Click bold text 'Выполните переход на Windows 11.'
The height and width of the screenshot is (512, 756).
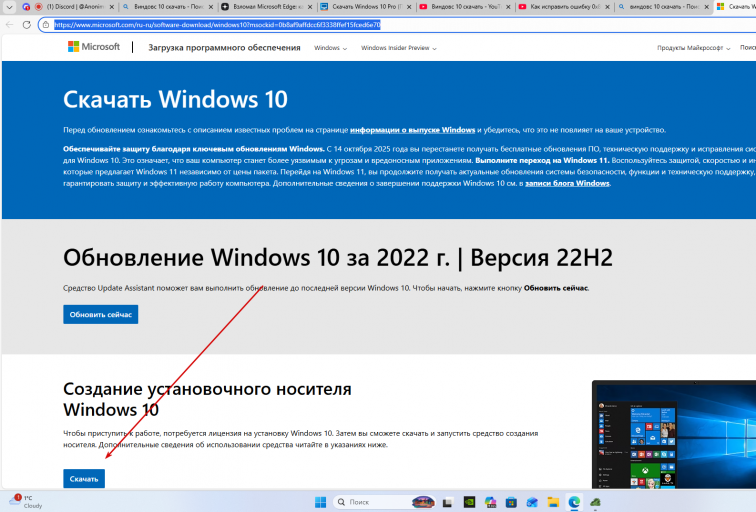point(542,161)
